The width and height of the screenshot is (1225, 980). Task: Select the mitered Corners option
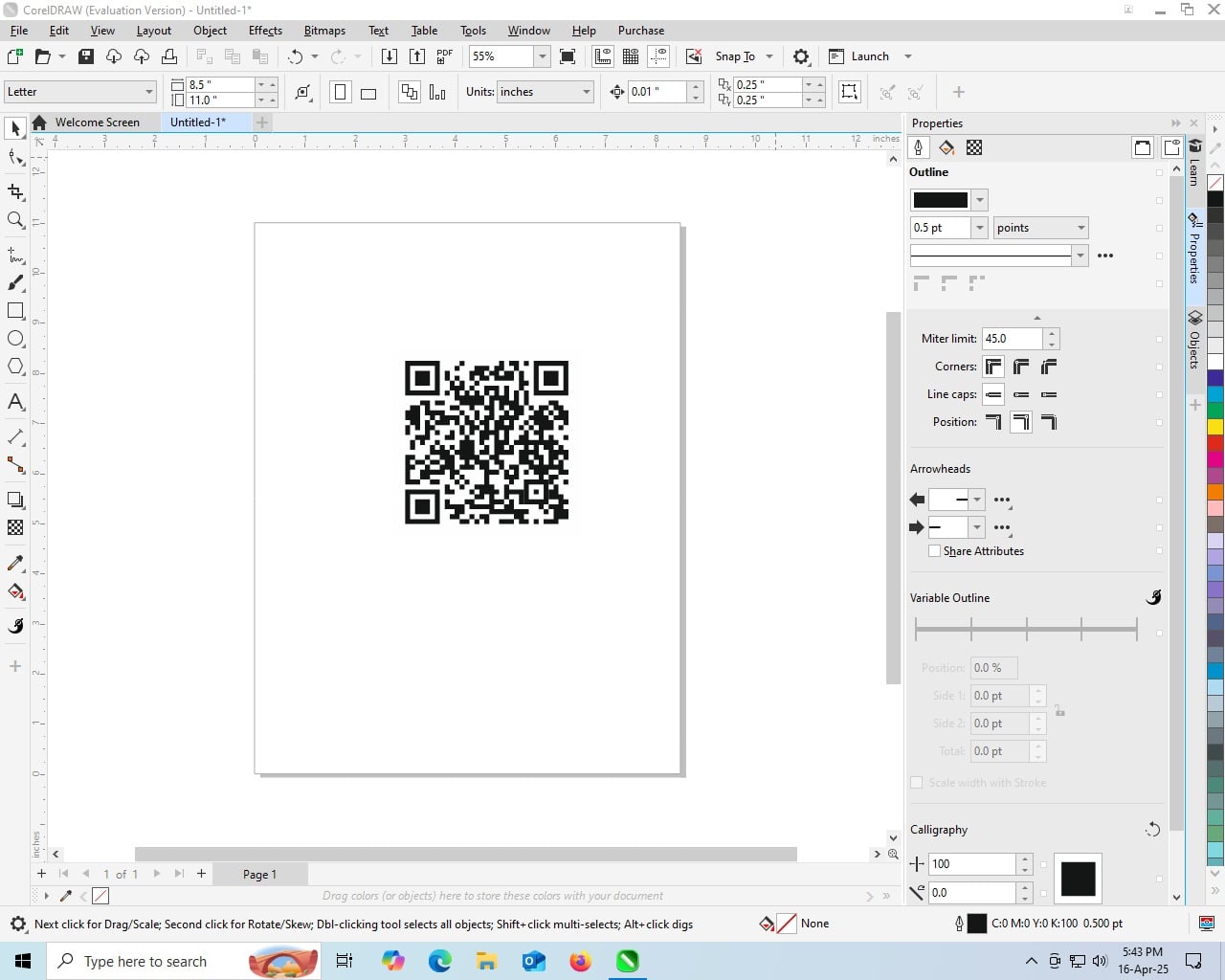click(993, 367)
